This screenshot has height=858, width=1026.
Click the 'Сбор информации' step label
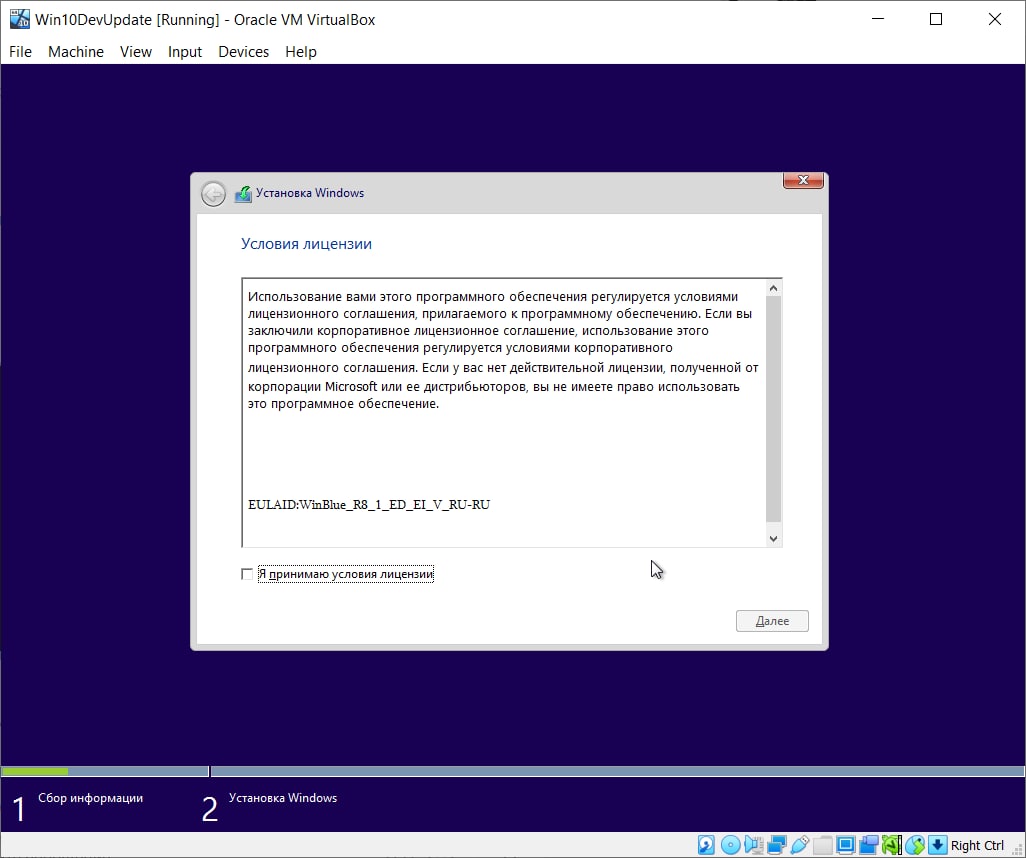click(x=90, y=798)
